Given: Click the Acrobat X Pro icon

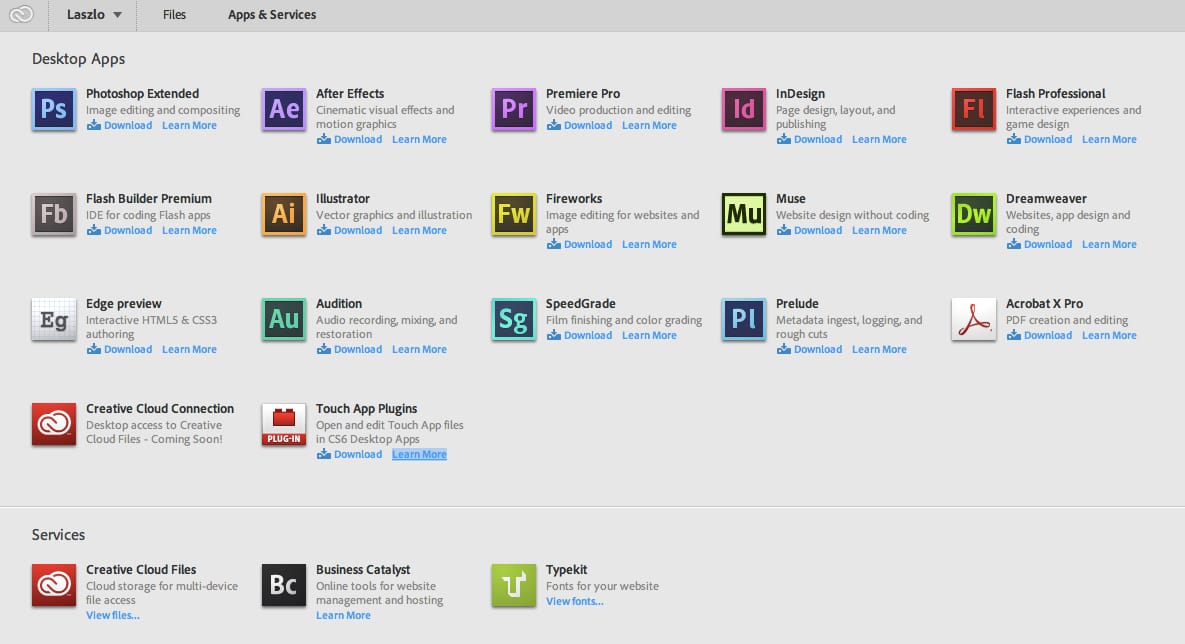Looking at the screenshot, I should pos(973,319).
